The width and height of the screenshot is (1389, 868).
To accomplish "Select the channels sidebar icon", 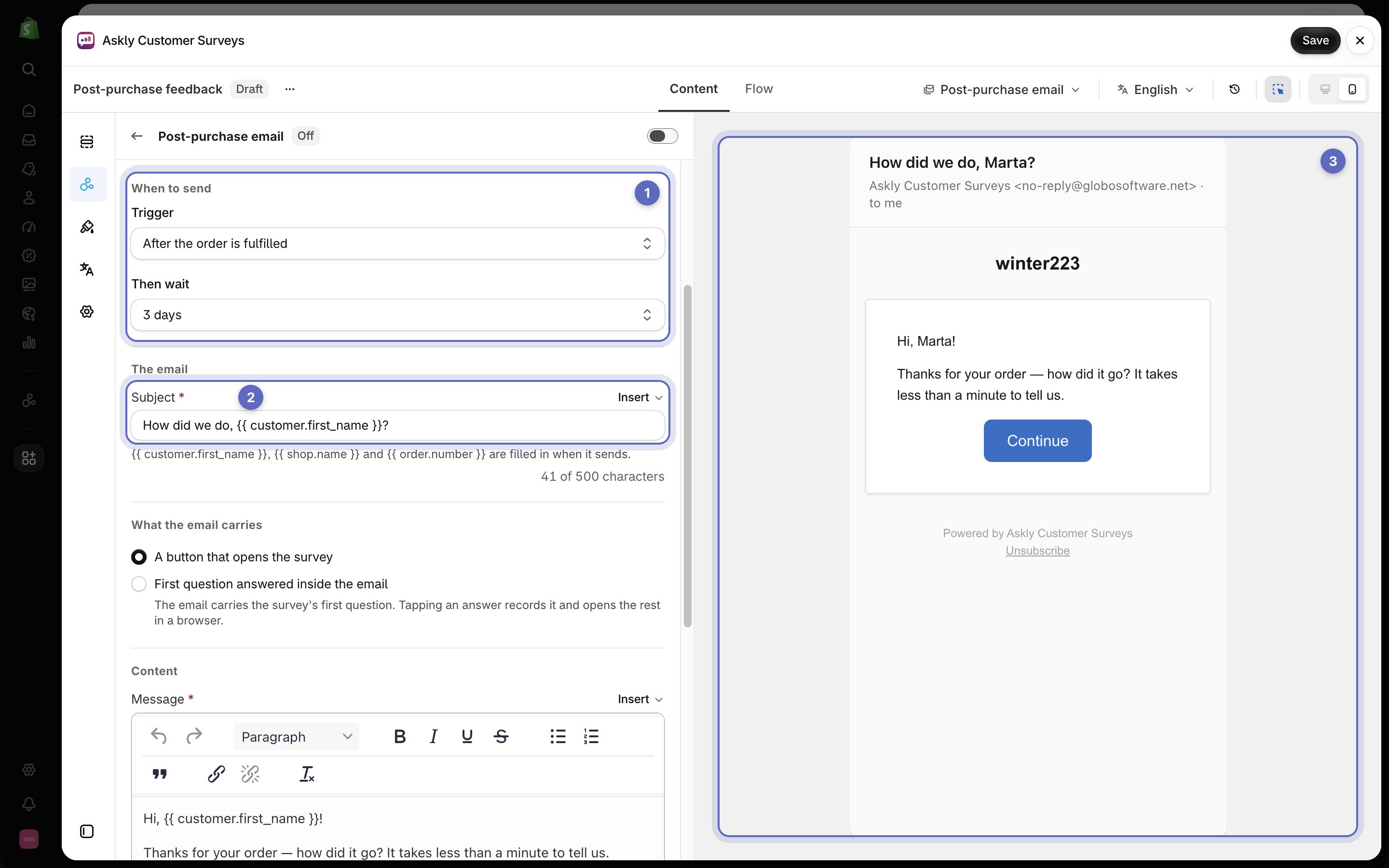I will 87,184.
